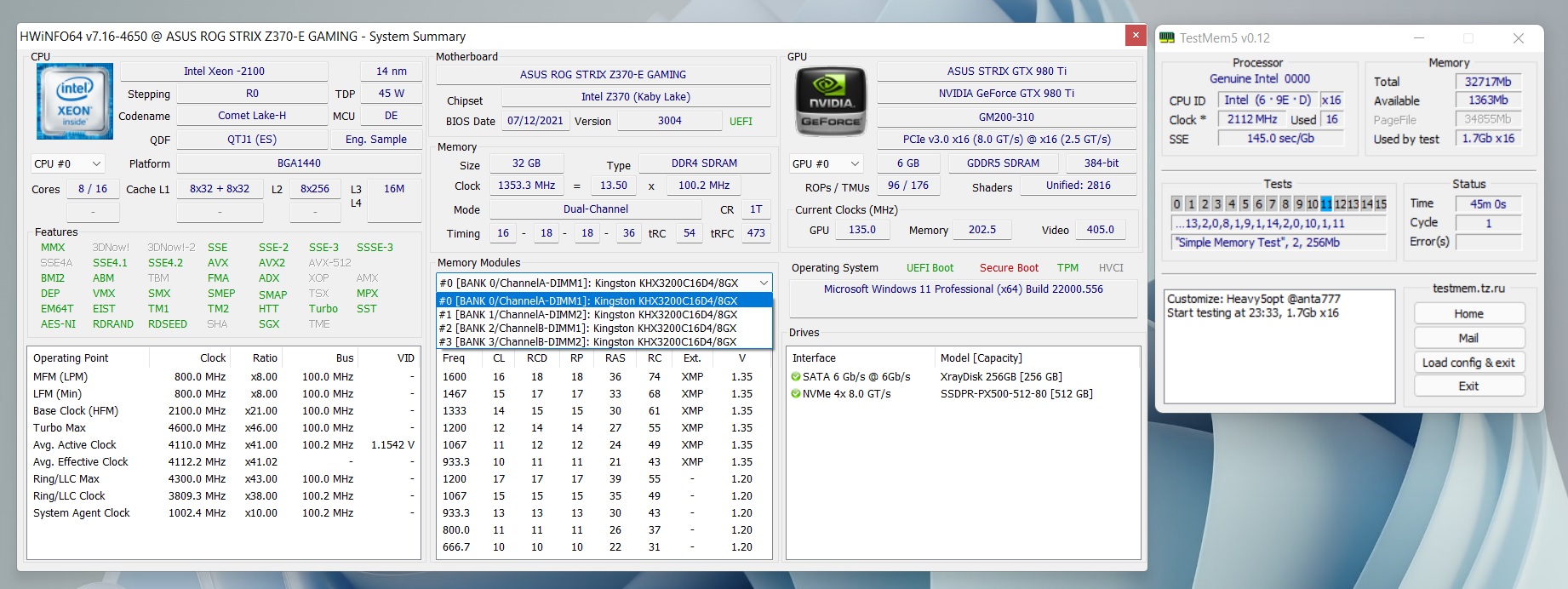
Task: Select #2 BANK 2/ChannelB-DIMM1 module entry
Action: 604,328
